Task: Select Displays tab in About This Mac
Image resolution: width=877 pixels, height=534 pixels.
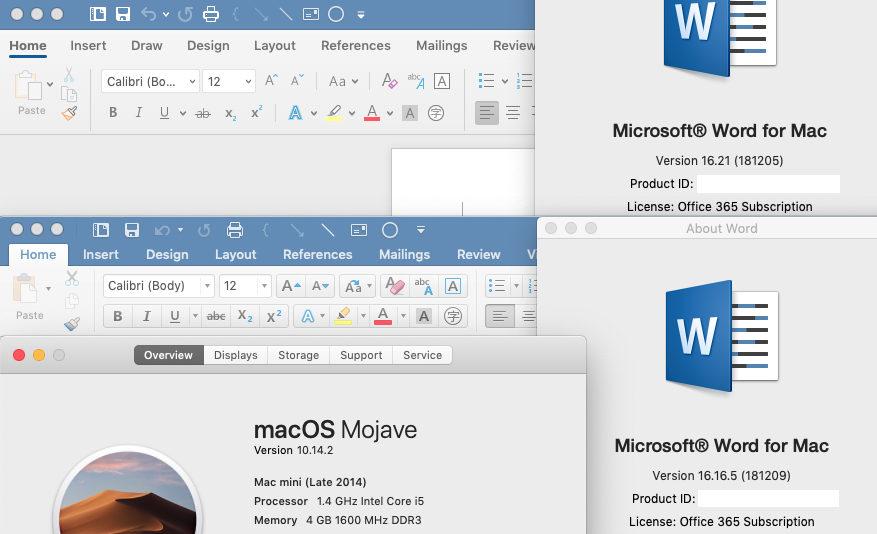Action: coord(235,355)
